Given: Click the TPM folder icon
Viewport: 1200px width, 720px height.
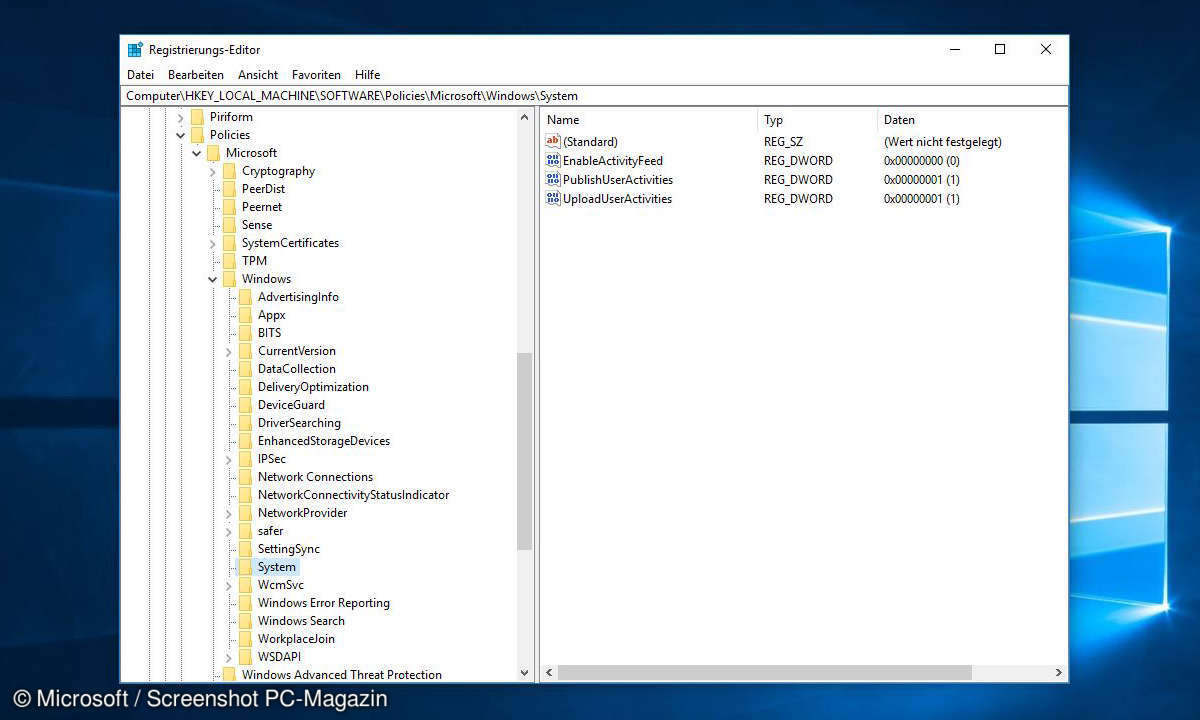Looking at the screenshot, I should 229,261.
